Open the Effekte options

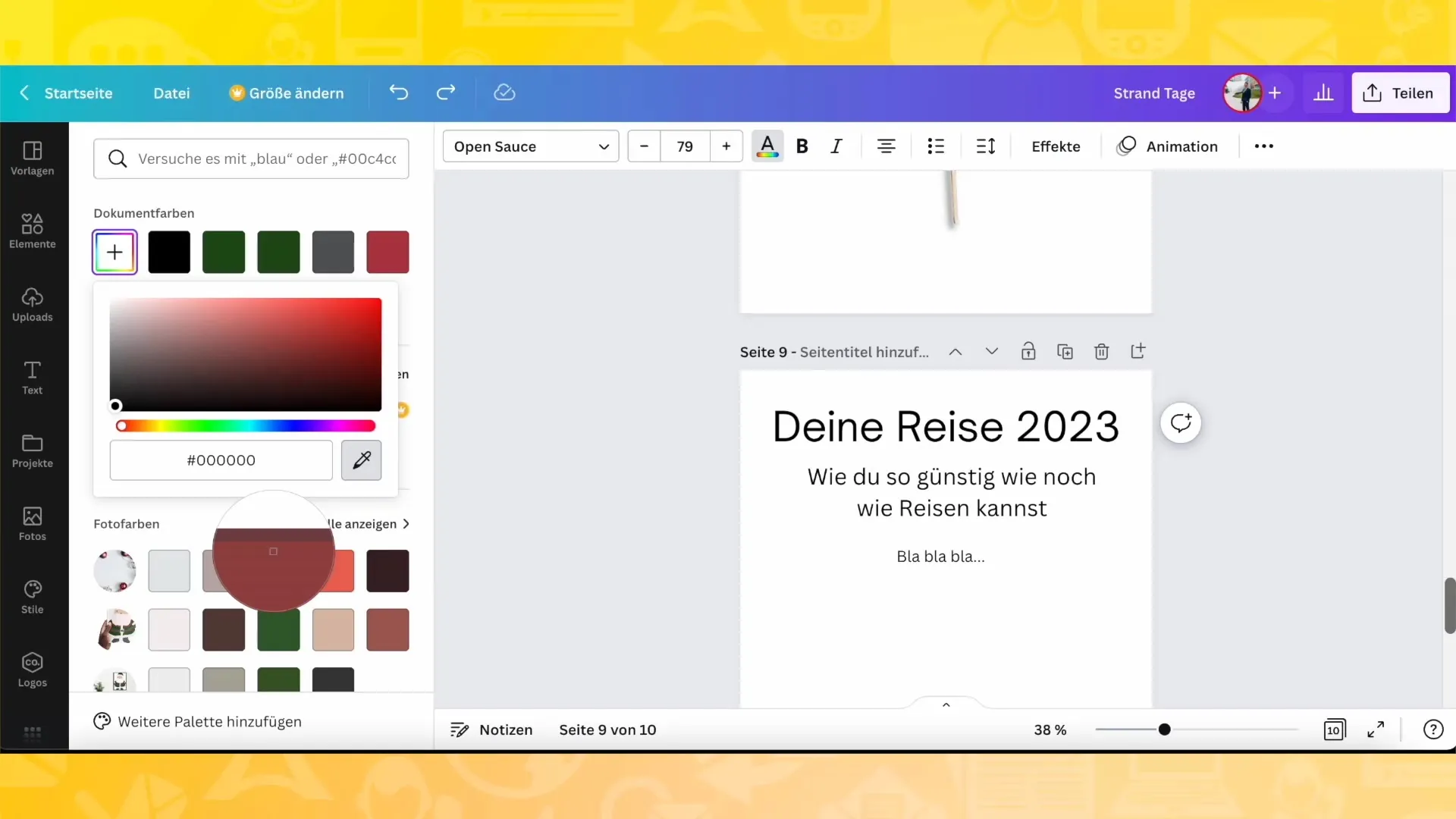pos(1056,146)
